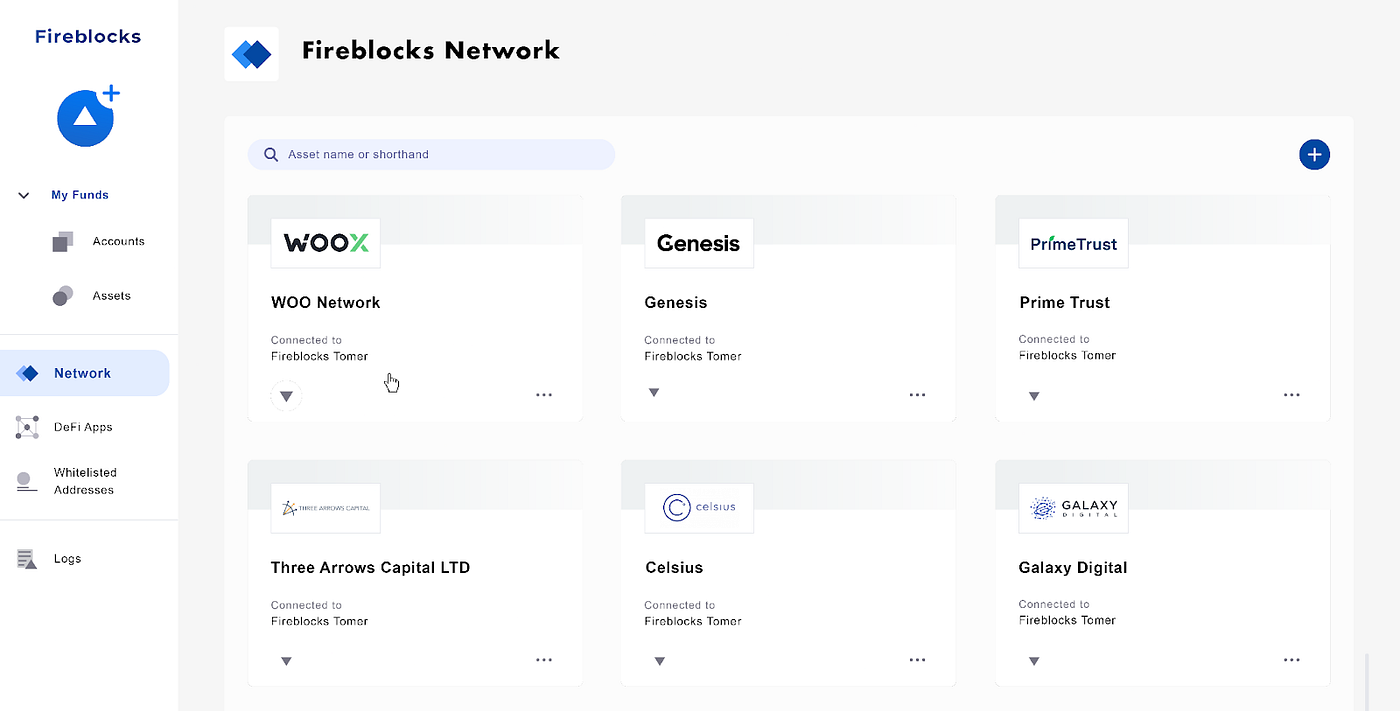This screenshot has height=711, width=1400.
Task: Open more options menu on Genesis card
Action: coord(917,395)
